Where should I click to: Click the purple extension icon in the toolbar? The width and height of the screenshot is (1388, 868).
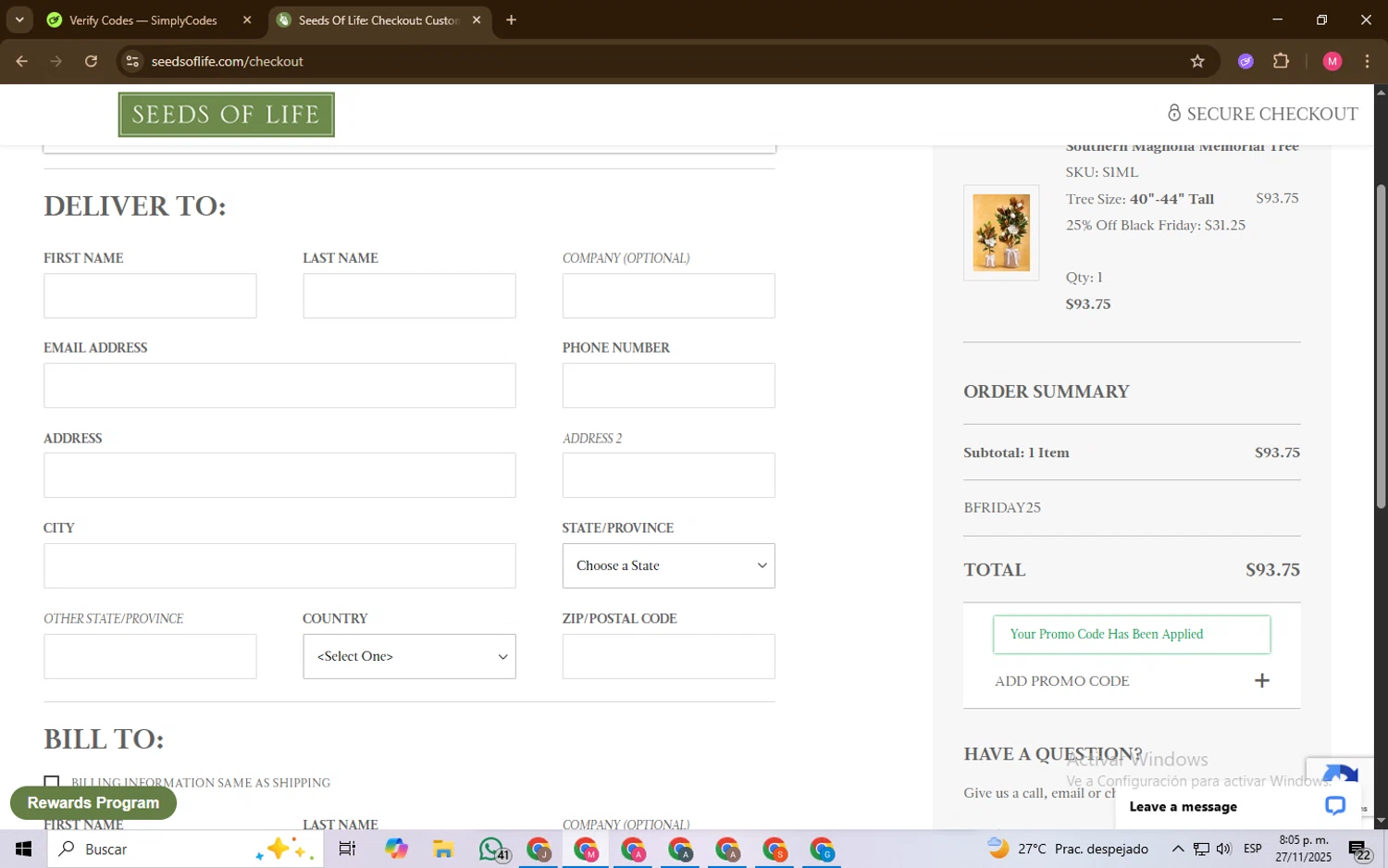(1245, 62)
